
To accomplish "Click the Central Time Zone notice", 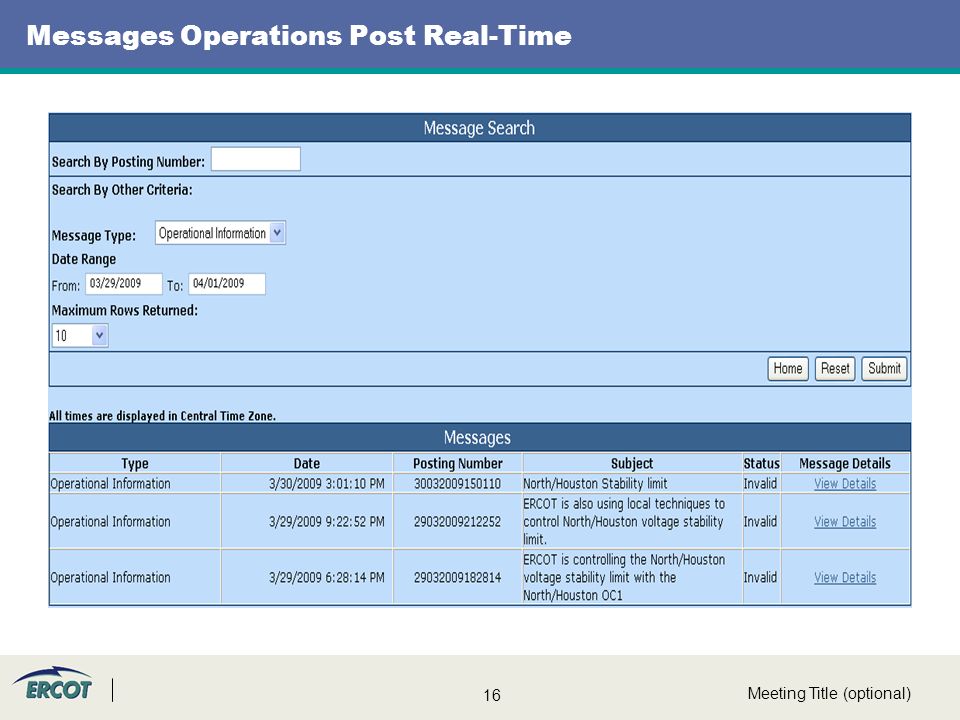I will click(162, 416).
